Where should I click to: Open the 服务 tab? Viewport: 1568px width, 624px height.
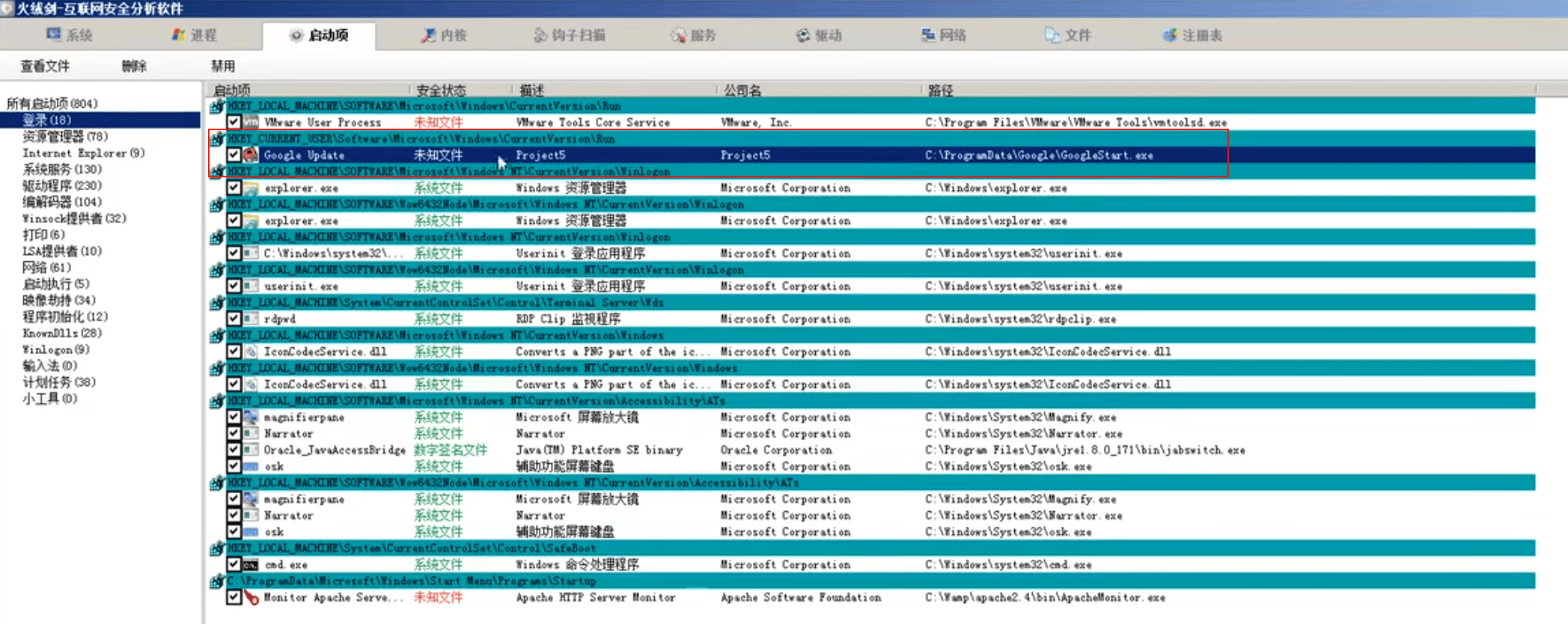pyautogui.click(x=694, y=35)
